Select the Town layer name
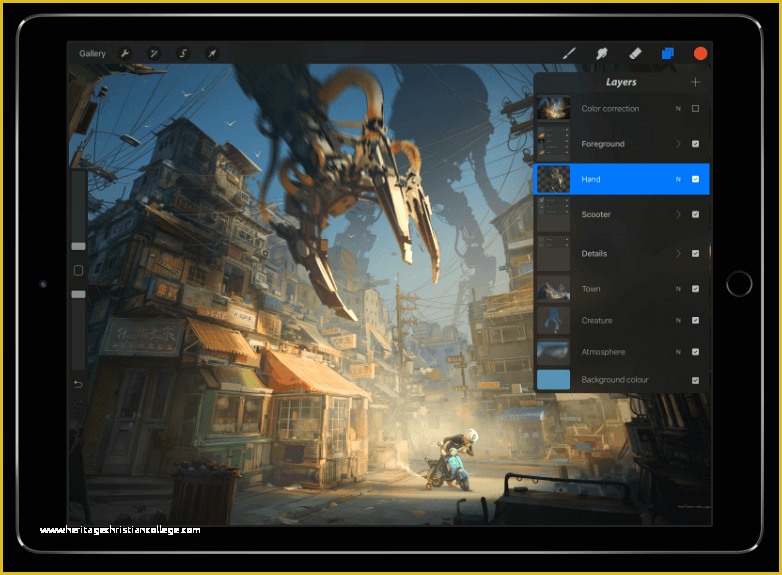The width and height of the screenshot is (782, 575). (x=591, y=289)
